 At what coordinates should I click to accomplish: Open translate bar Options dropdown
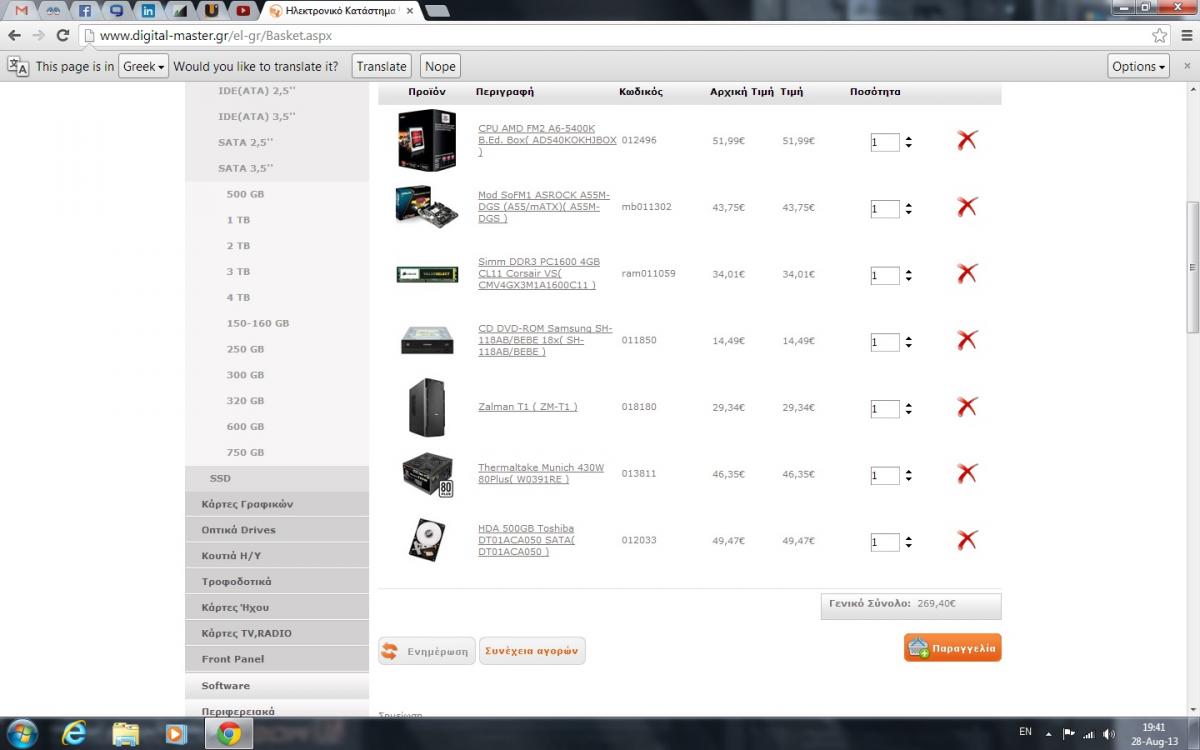[1139, 66]
